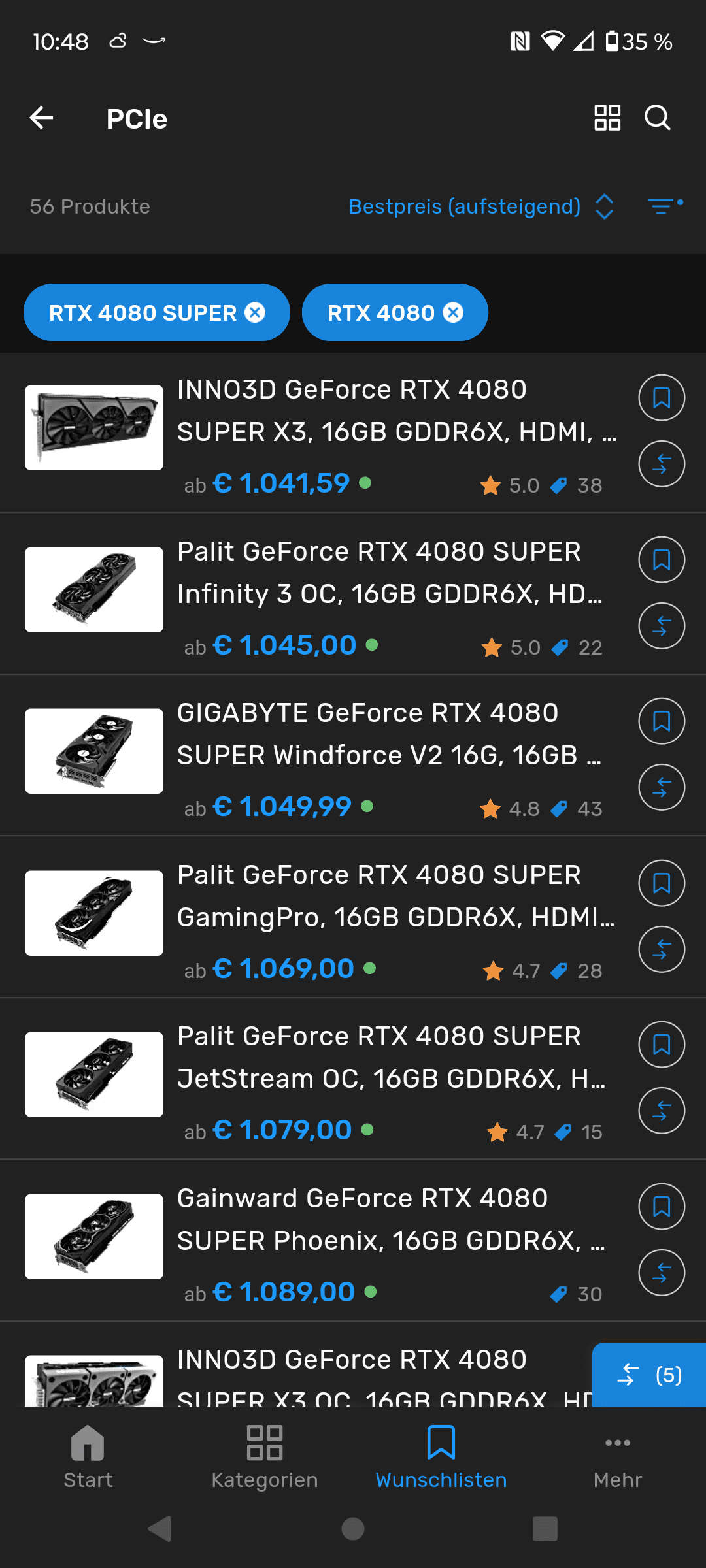The height and width of the screenshot is (1568, 706).
Task: Open the Mehr tab
Action: point(618,1456)
